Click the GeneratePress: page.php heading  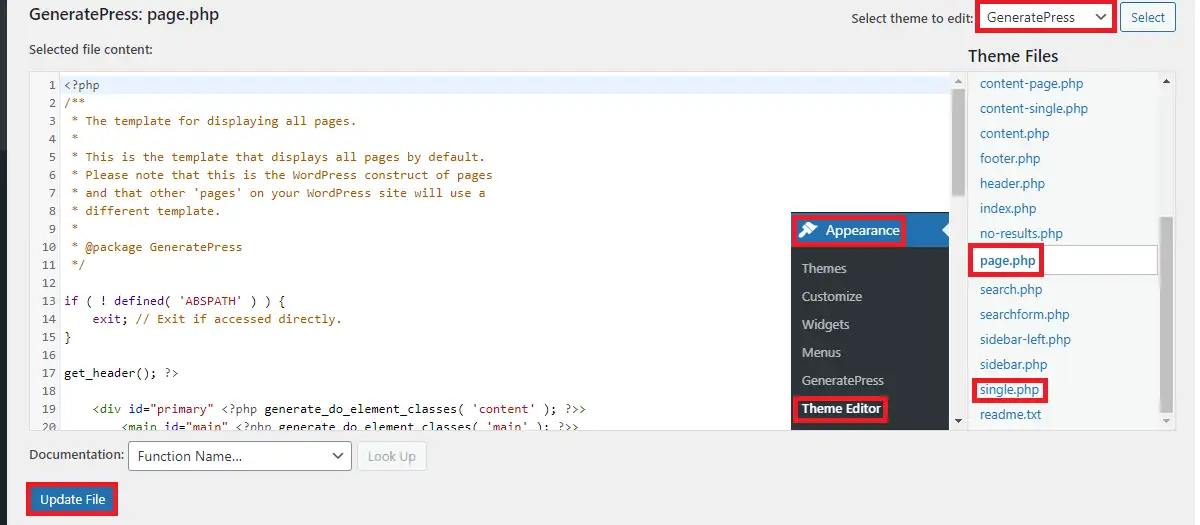[124, 15]
